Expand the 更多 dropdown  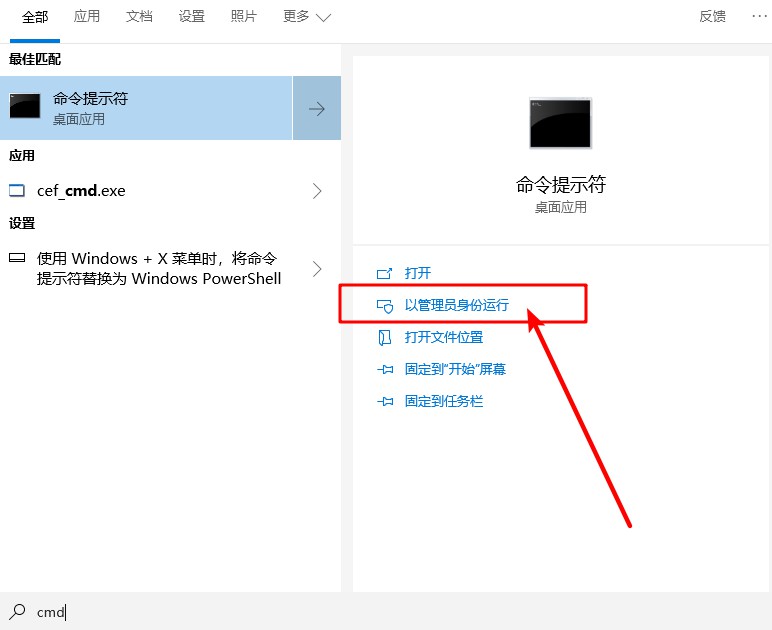pyautogui.click(x=306, y=17)
